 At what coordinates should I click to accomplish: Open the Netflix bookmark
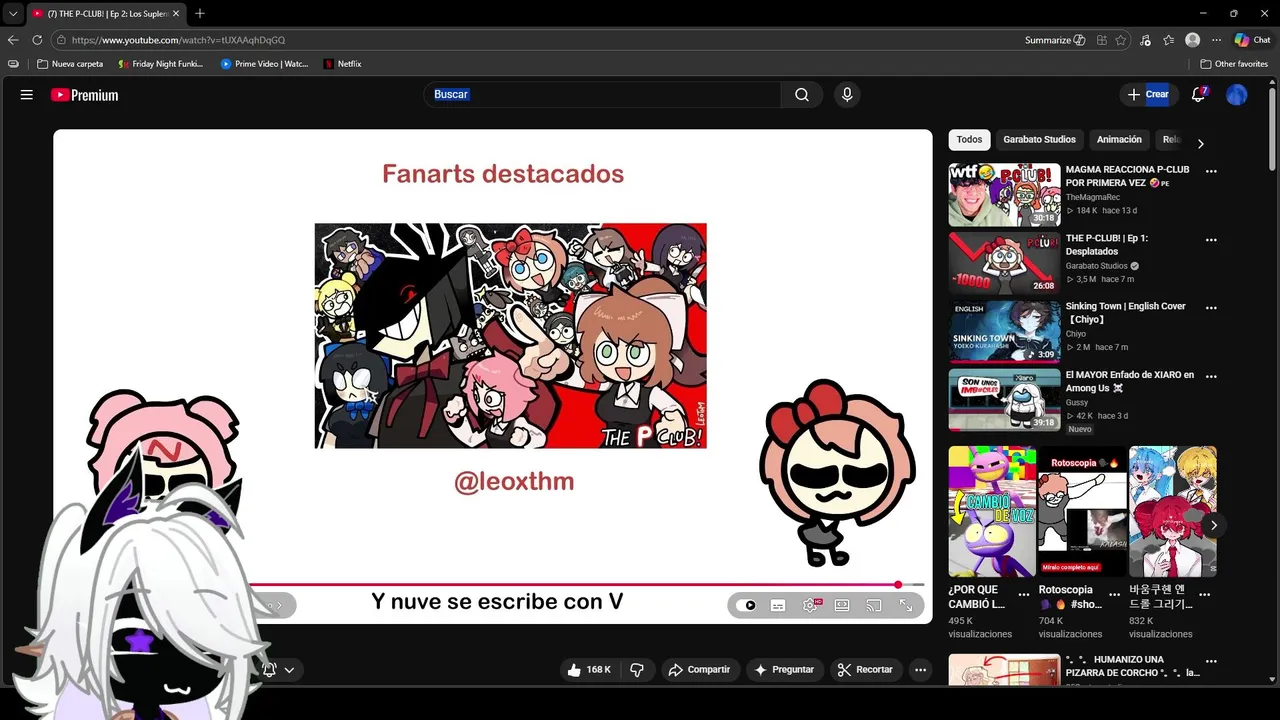(x=343, y=64)
